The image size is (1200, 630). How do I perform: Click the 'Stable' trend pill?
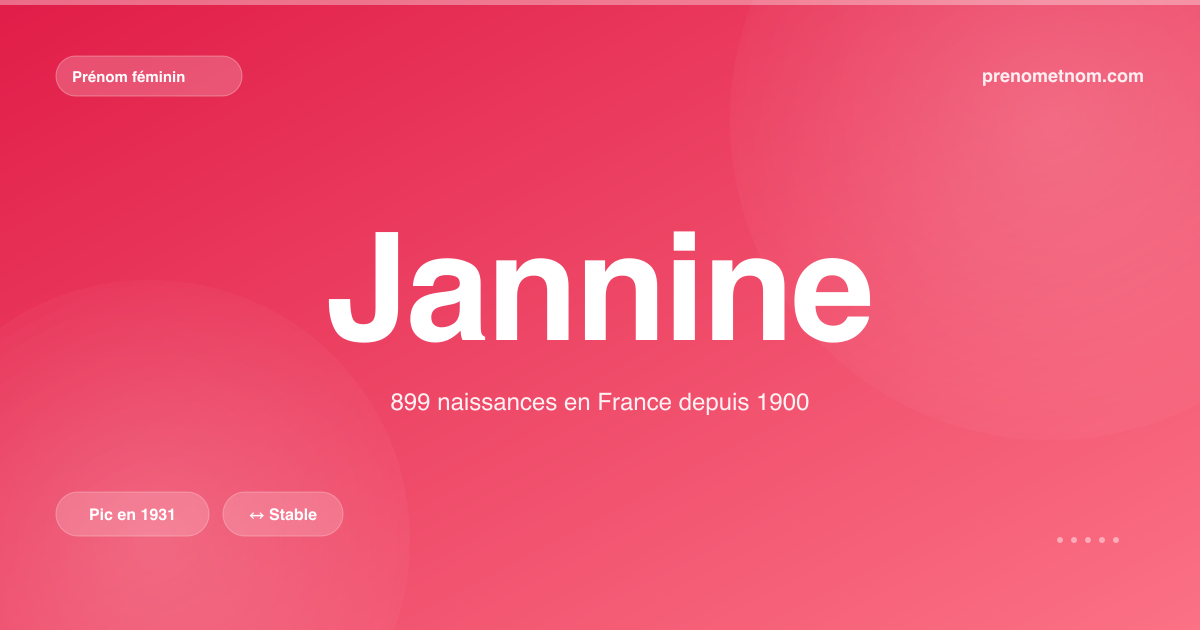click(283, 514)
